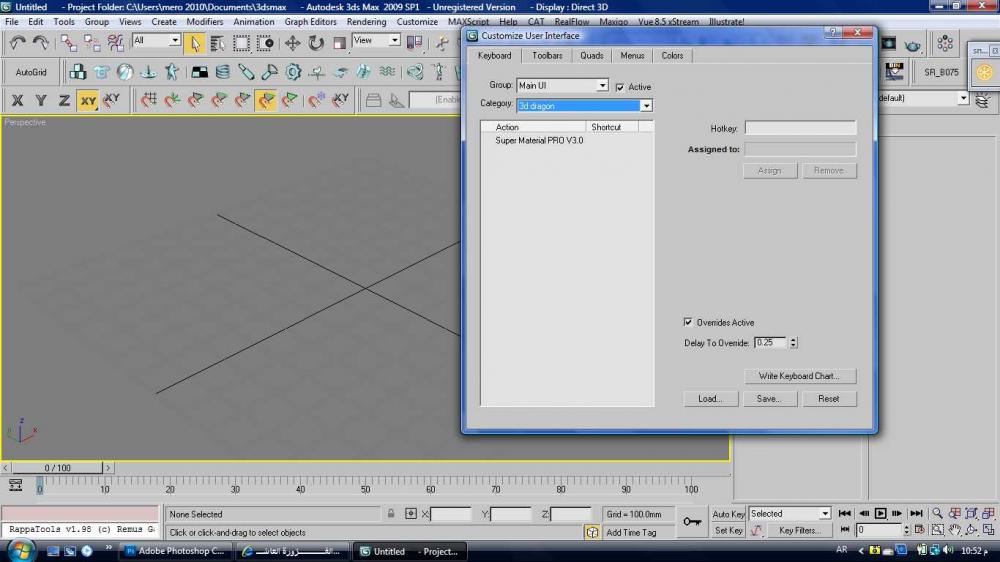Screen dimensions: 1000x562
Task: Click the teapot render icon
Action: 913,44
